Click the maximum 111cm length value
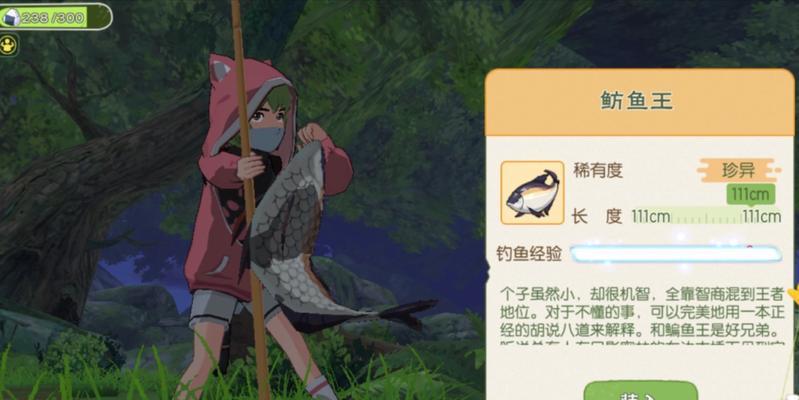The width and height of the screenshot is (799, 400). point(761,217)
